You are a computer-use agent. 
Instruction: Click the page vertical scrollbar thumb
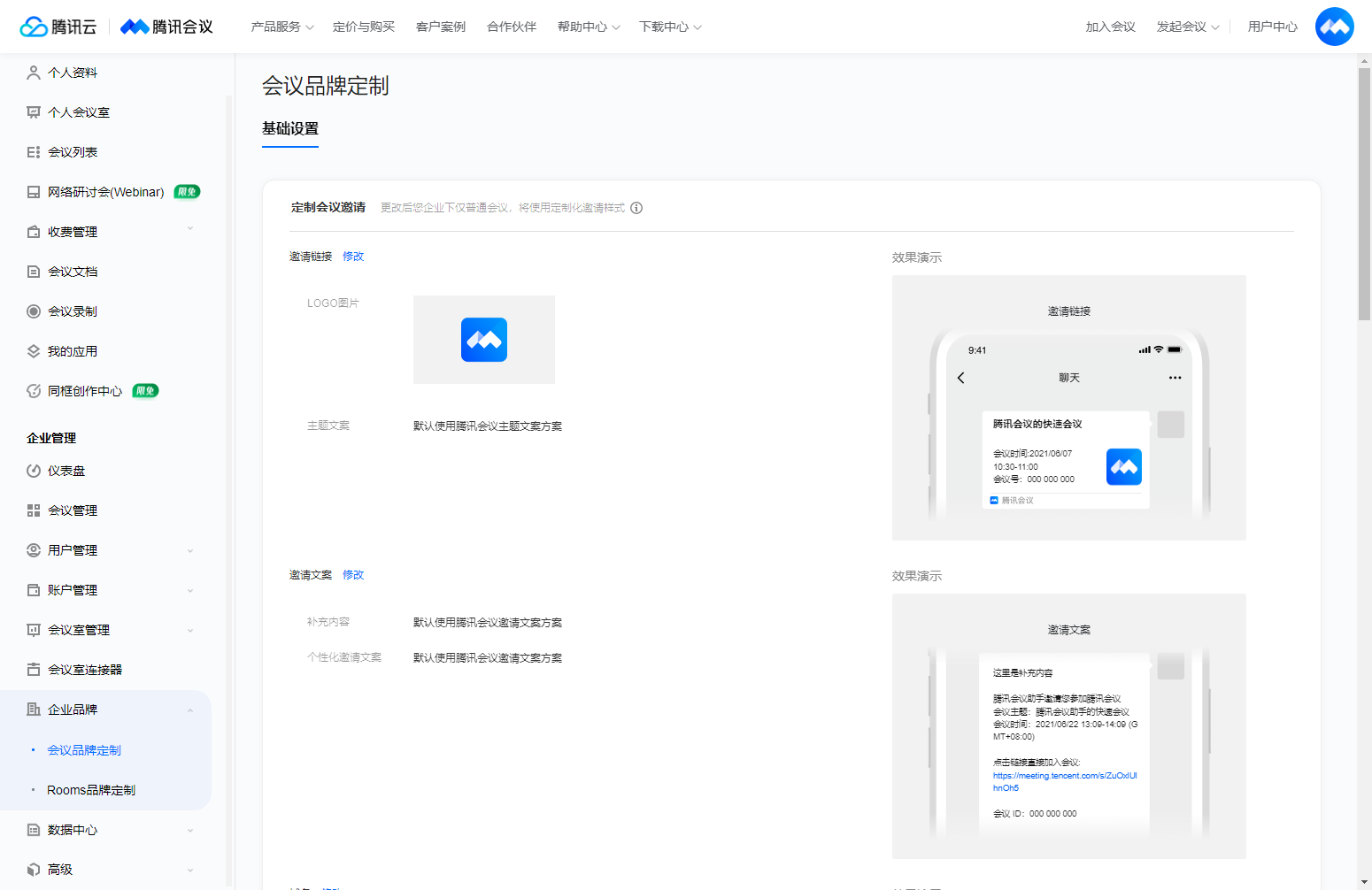[x=1364, y=193]
